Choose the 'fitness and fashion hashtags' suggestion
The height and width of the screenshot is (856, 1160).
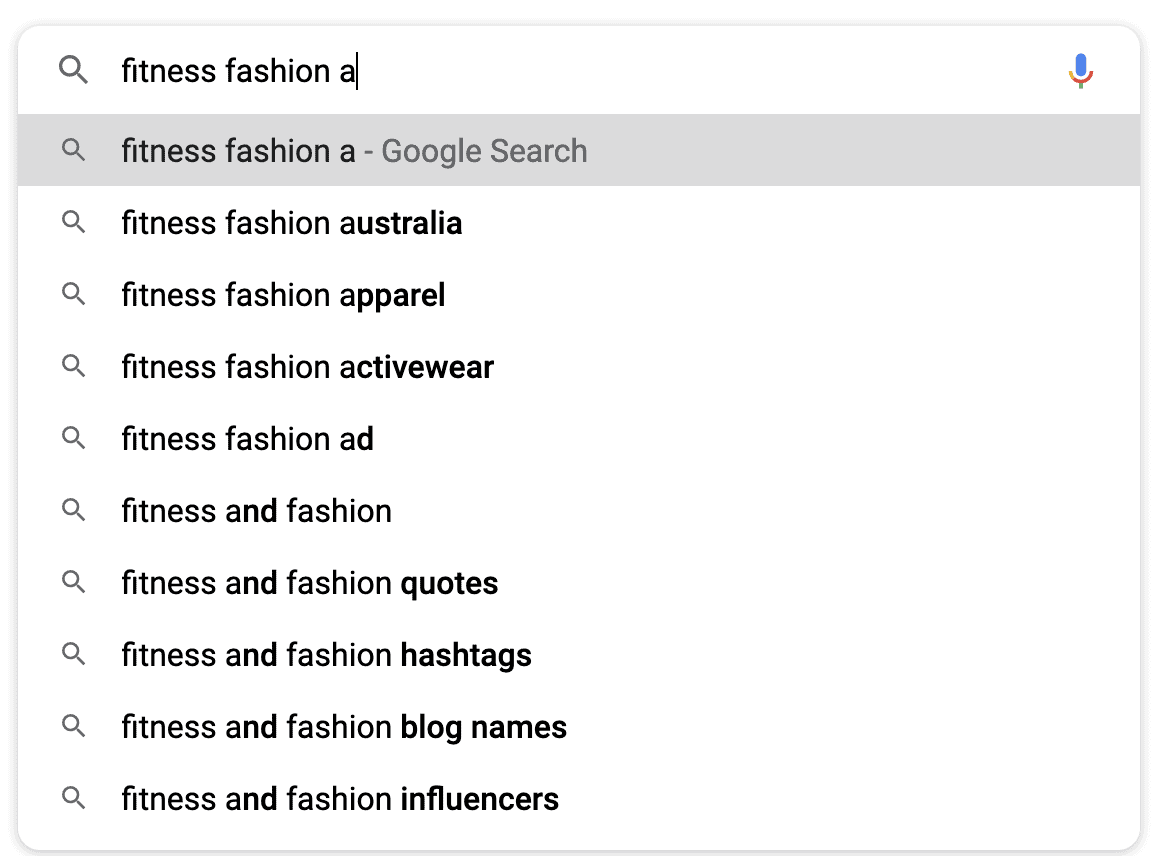pos(327,655)
